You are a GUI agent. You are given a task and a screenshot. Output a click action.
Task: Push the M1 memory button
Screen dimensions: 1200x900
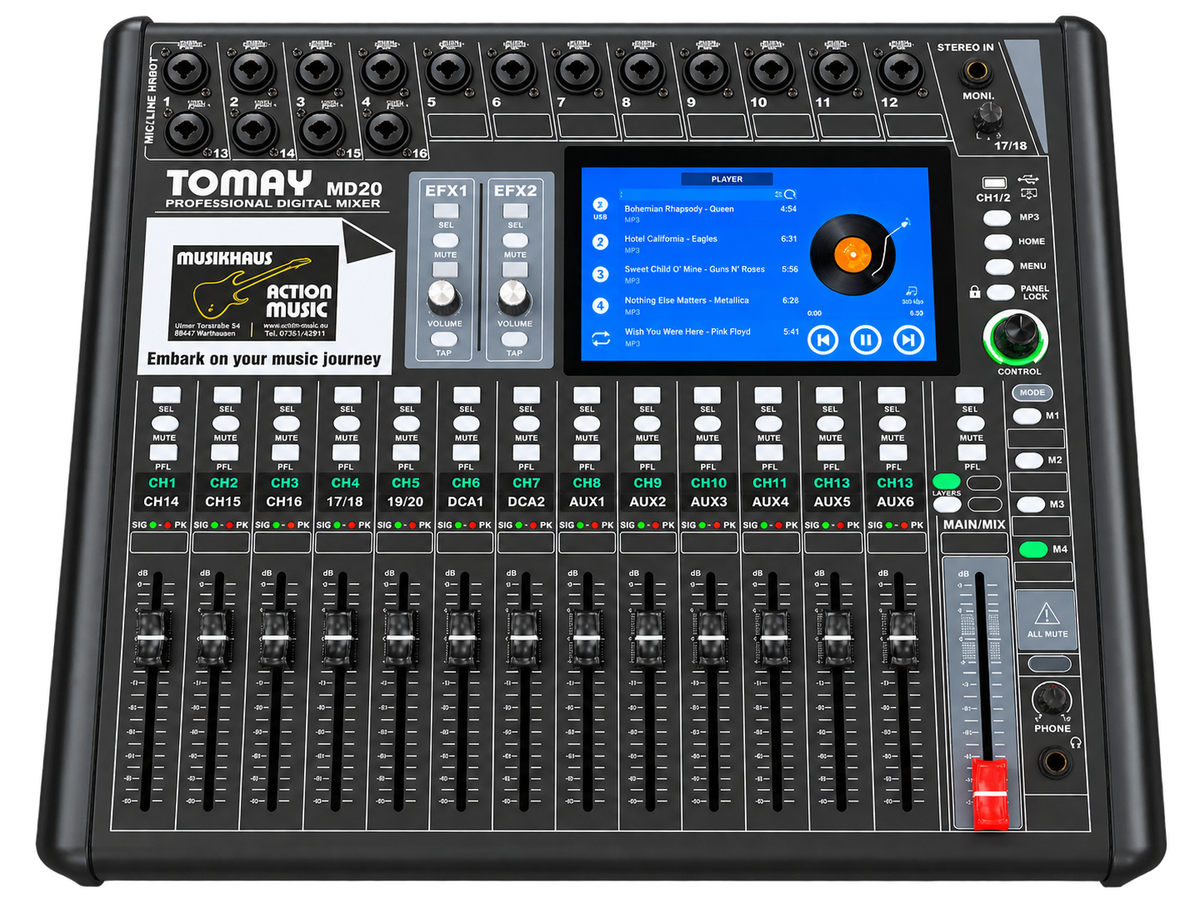pyautogui.click(x=1027, y=415)
